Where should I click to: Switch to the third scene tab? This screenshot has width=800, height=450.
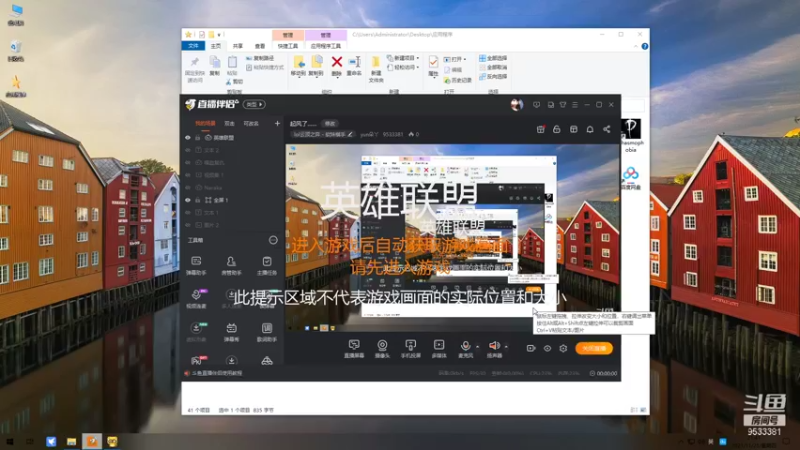(251, 123)
